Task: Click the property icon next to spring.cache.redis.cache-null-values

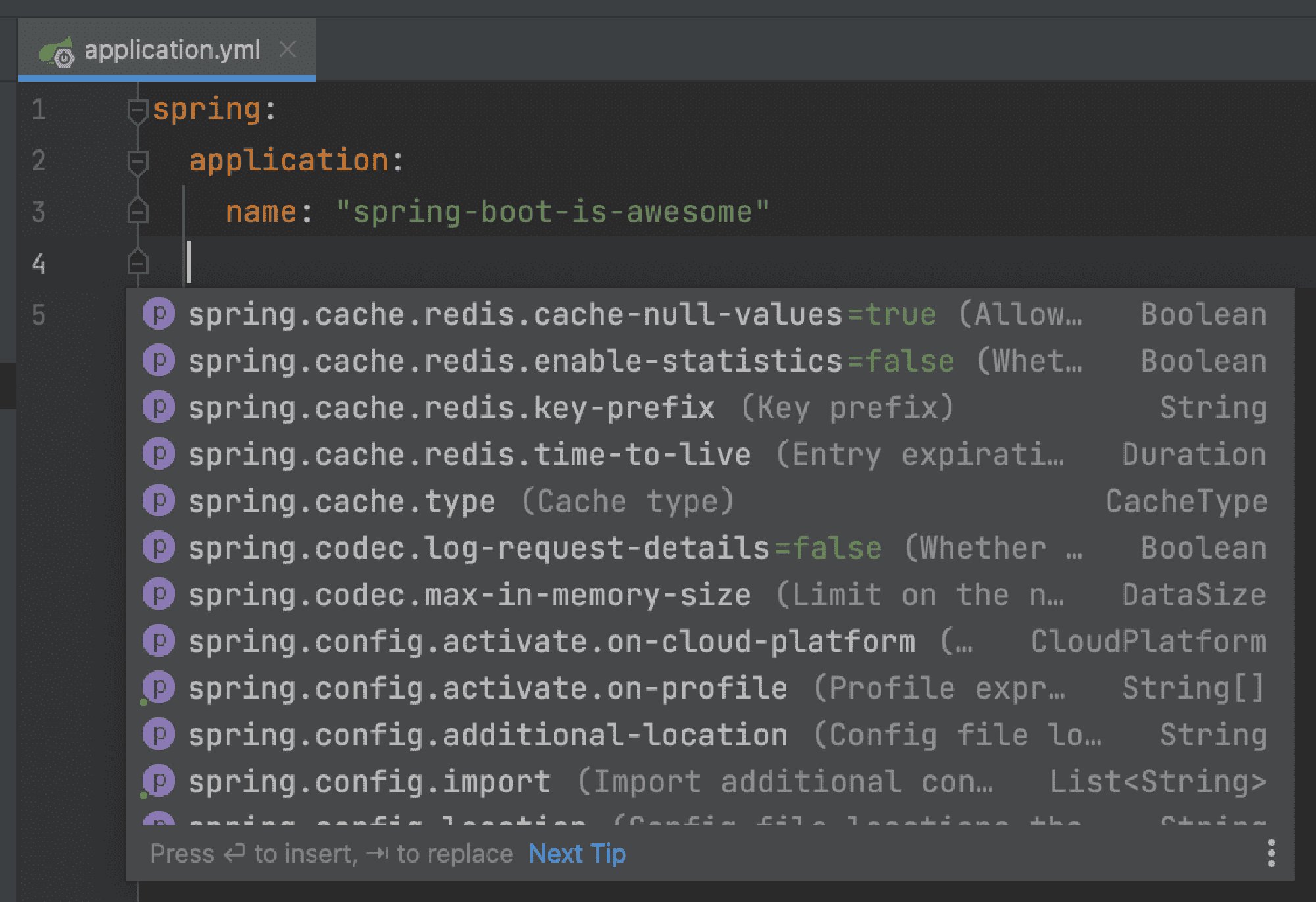Action: pos(158,314)
